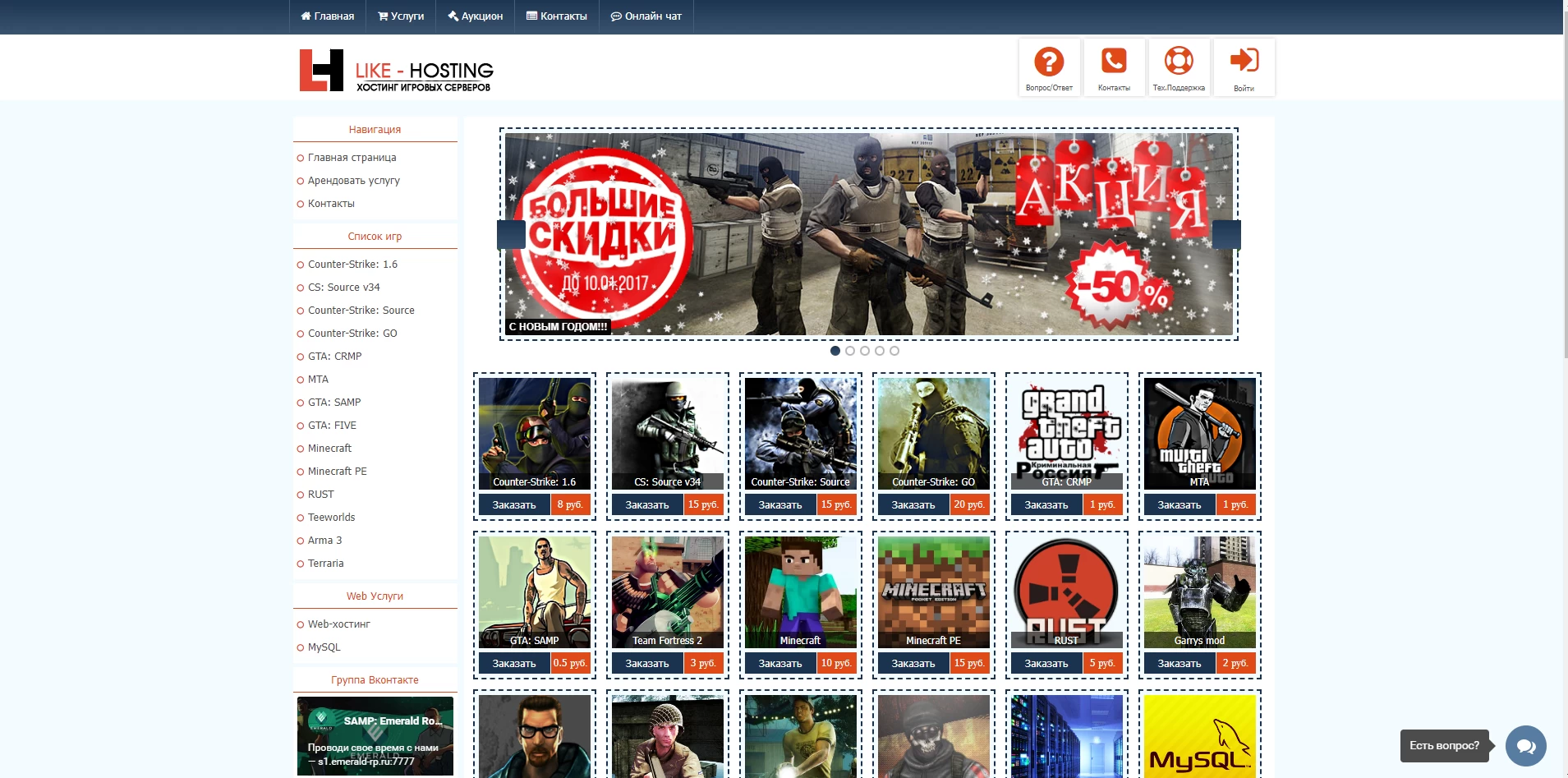This screenshot has width=1568, height=778.
Task: Select MTA in game list
Action: point(318,380)
